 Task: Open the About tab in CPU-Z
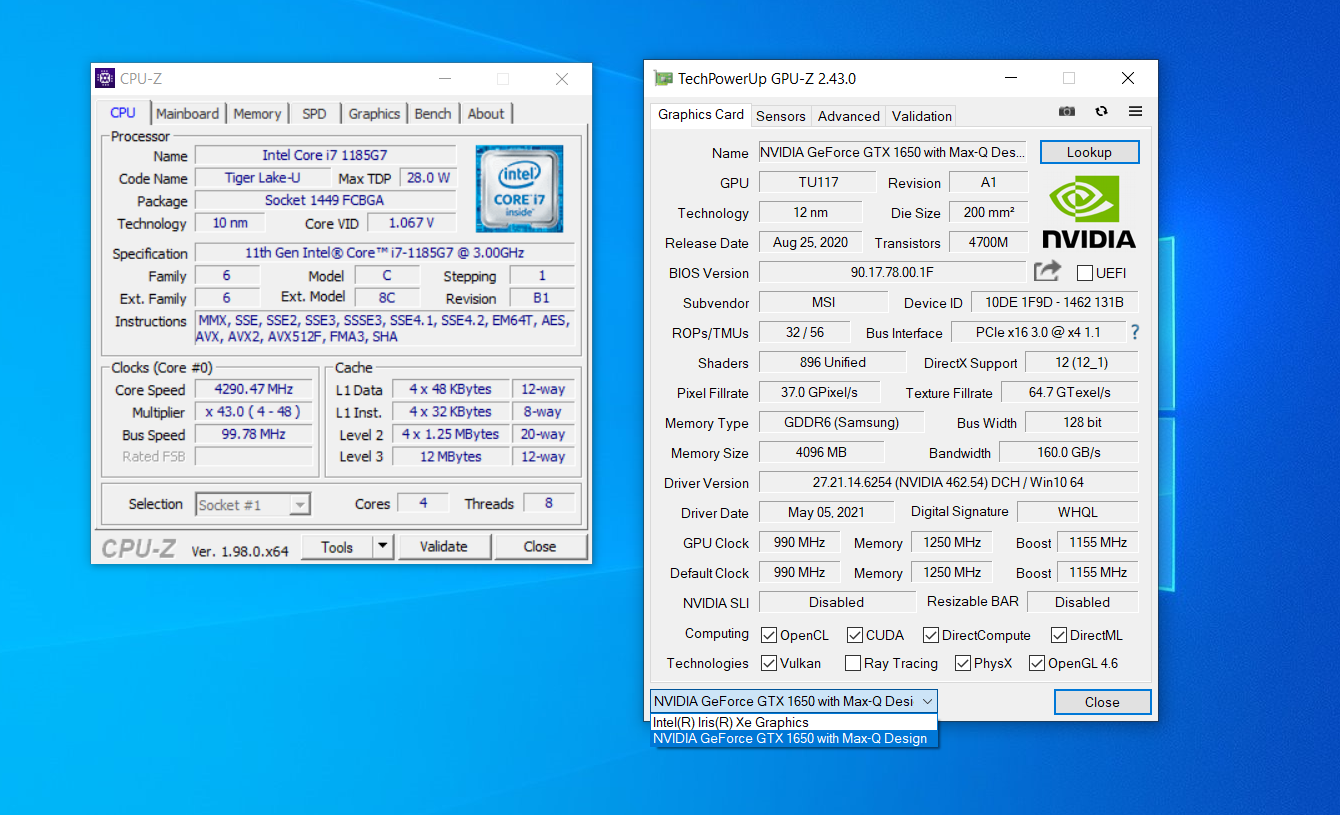(x=486, y=113)
